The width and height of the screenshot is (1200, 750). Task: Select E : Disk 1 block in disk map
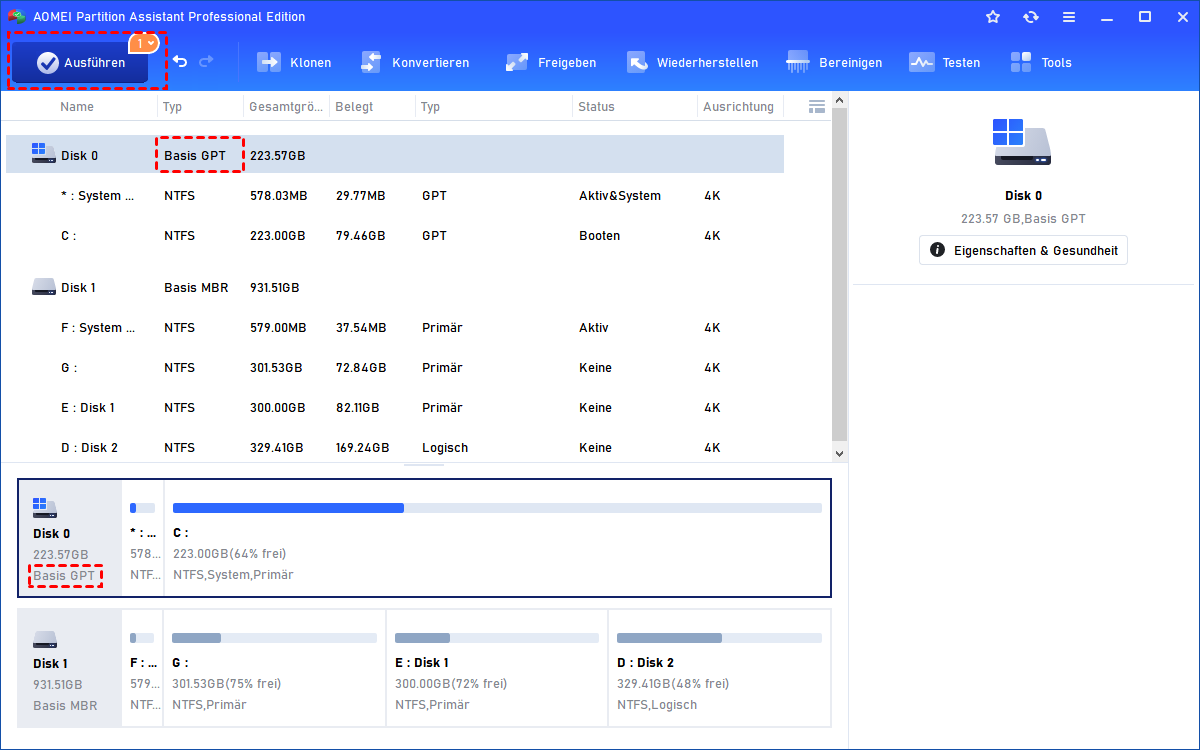click(497, 668)
